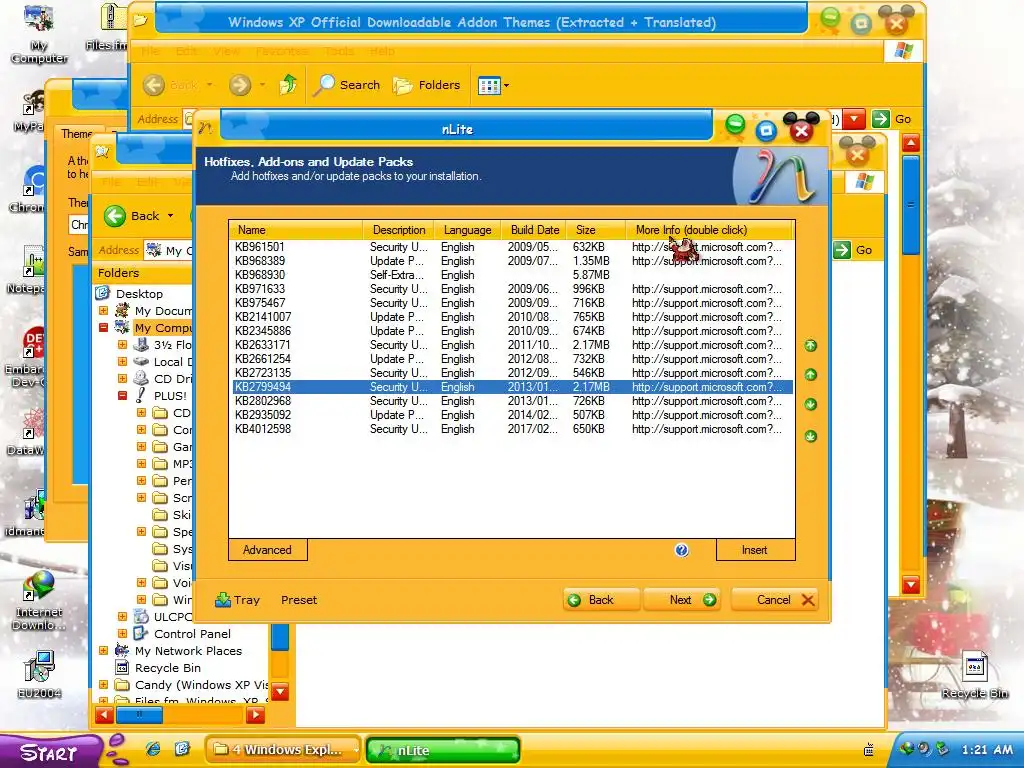Click the nLite taskbar button
This screenshot has width=1024, height=768.
pyautogui.click(x=443, y=750)
